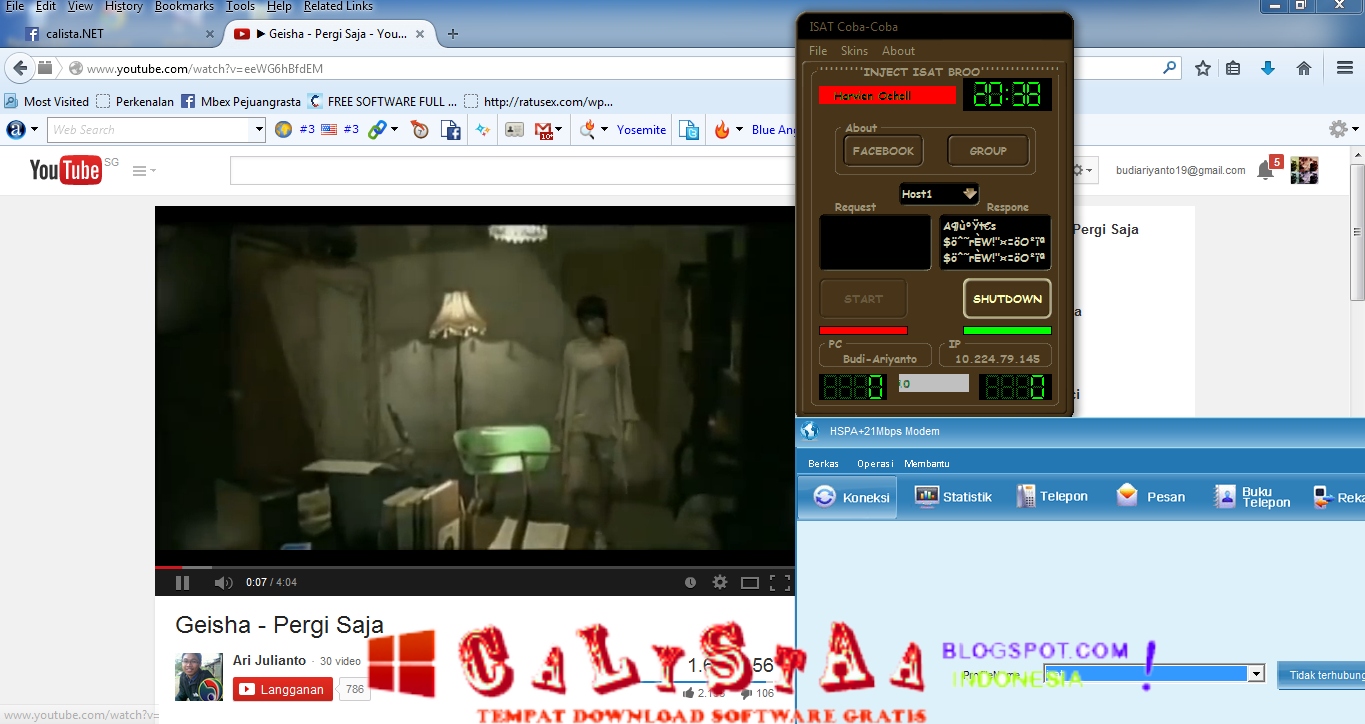
Task: Go back with the browser back arrow
Action: pos(19,69)
